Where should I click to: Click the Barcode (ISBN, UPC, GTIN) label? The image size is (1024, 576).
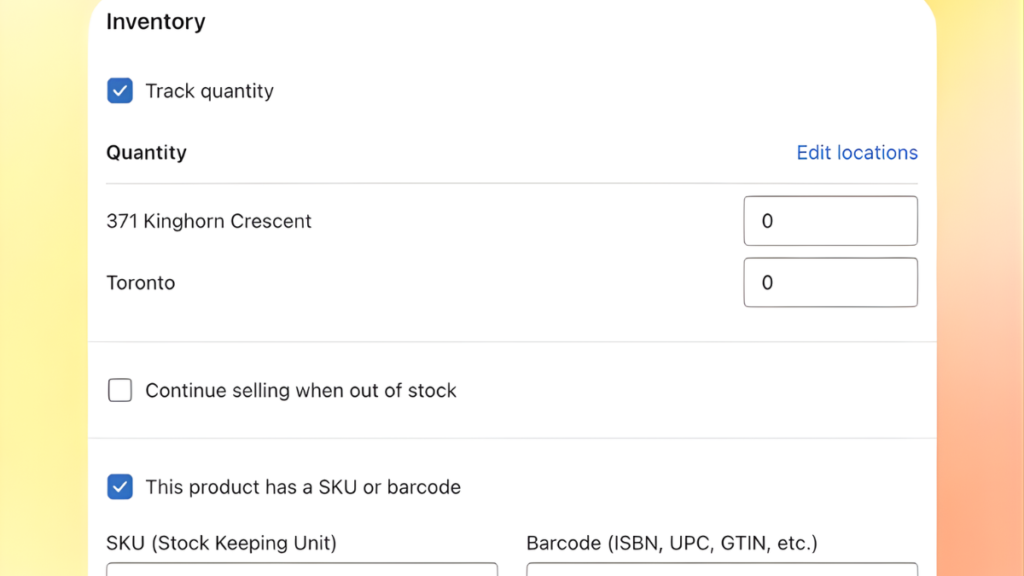(x=672, y=543)
